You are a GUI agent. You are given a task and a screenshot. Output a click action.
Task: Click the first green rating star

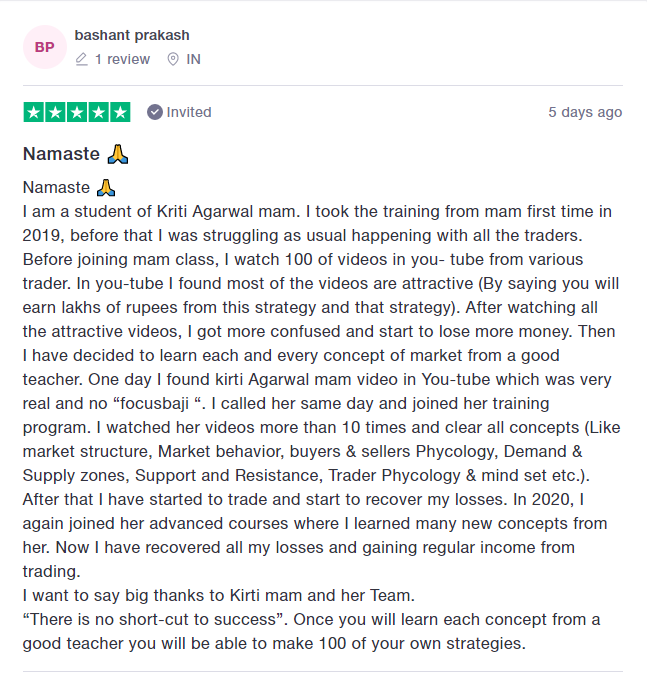coord(33,112)
